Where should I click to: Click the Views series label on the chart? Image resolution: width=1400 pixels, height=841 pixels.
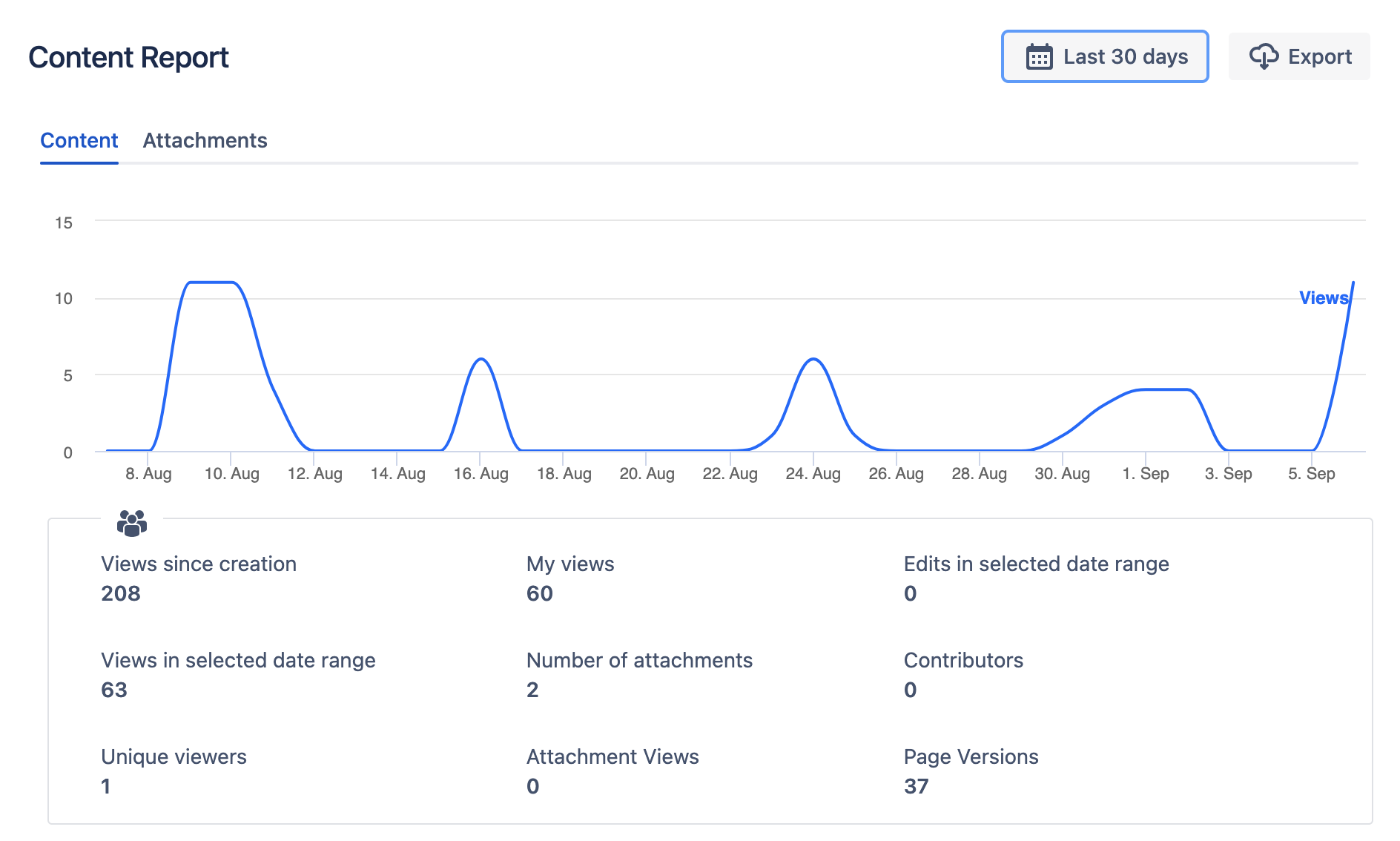coord(1323,298)
